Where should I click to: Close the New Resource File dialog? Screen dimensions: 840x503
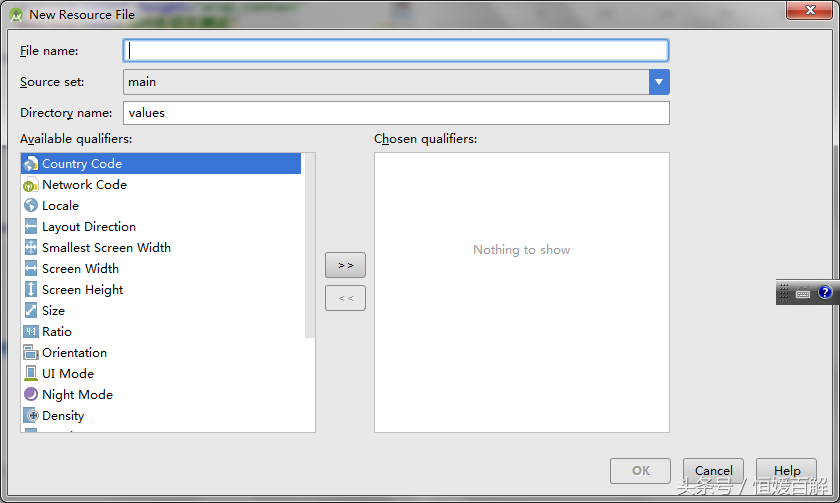[x=810, y=10]
